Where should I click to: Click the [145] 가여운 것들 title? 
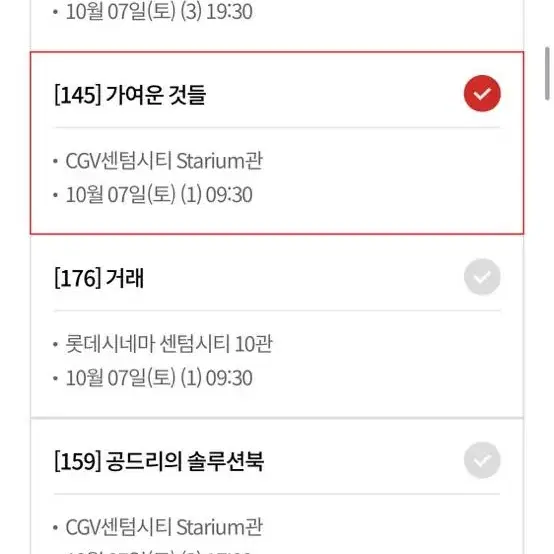(130, 95)
